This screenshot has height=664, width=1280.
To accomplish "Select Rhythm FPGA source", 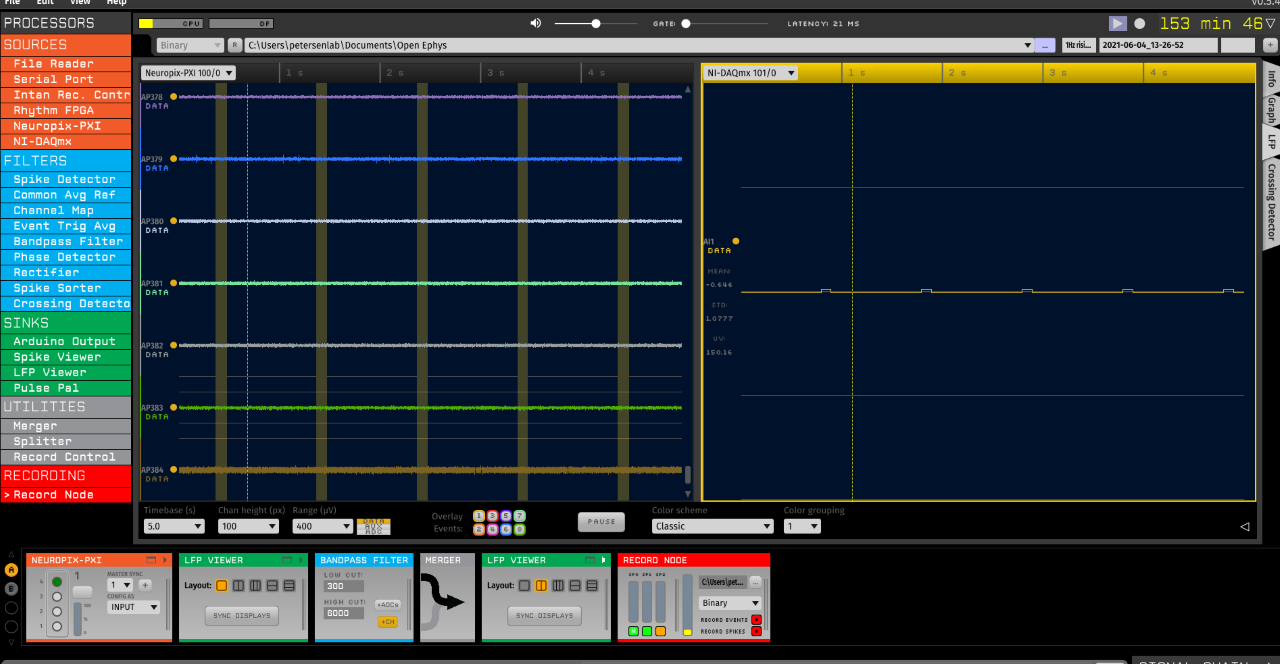I will tap(66, 110).
